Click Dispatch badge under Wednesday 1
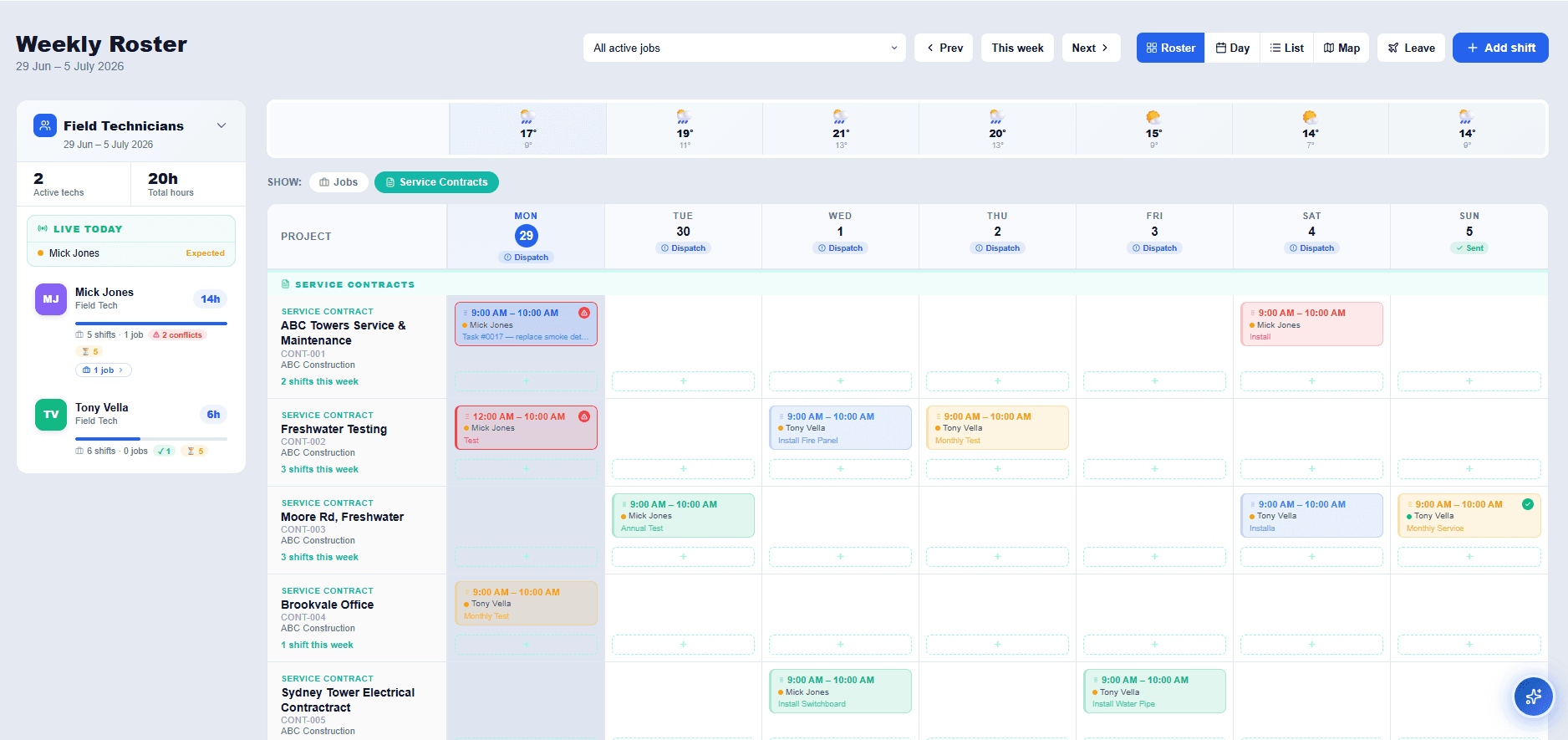This screenshot has width=1568, height=740. (840, 248)
